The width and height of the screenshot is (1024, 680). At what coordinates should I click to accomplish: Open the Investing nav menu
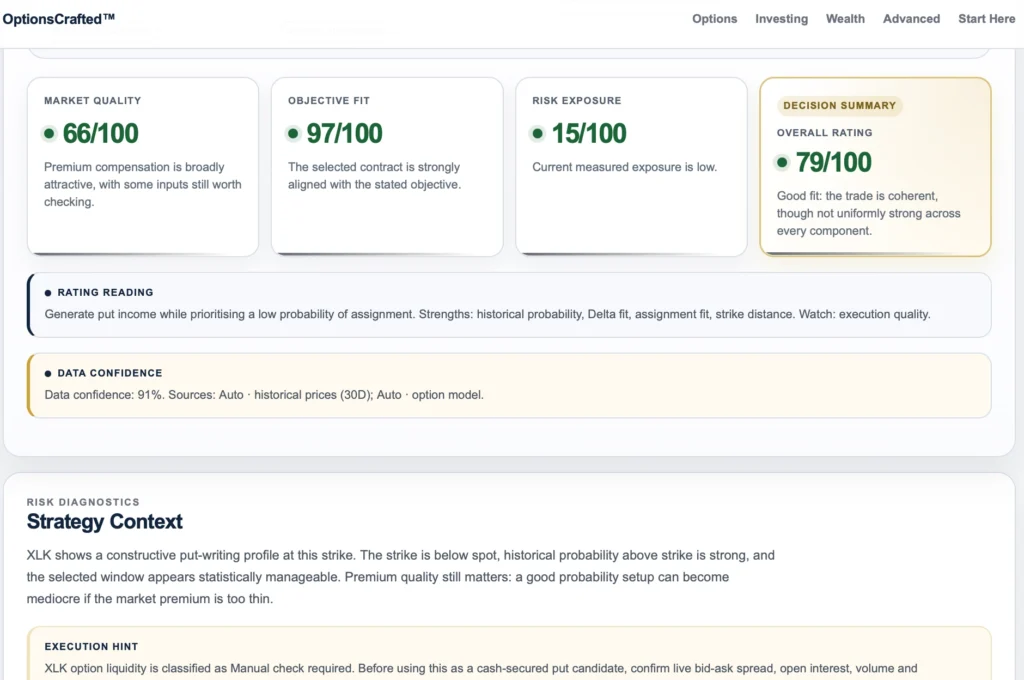(x=781, y=19)
